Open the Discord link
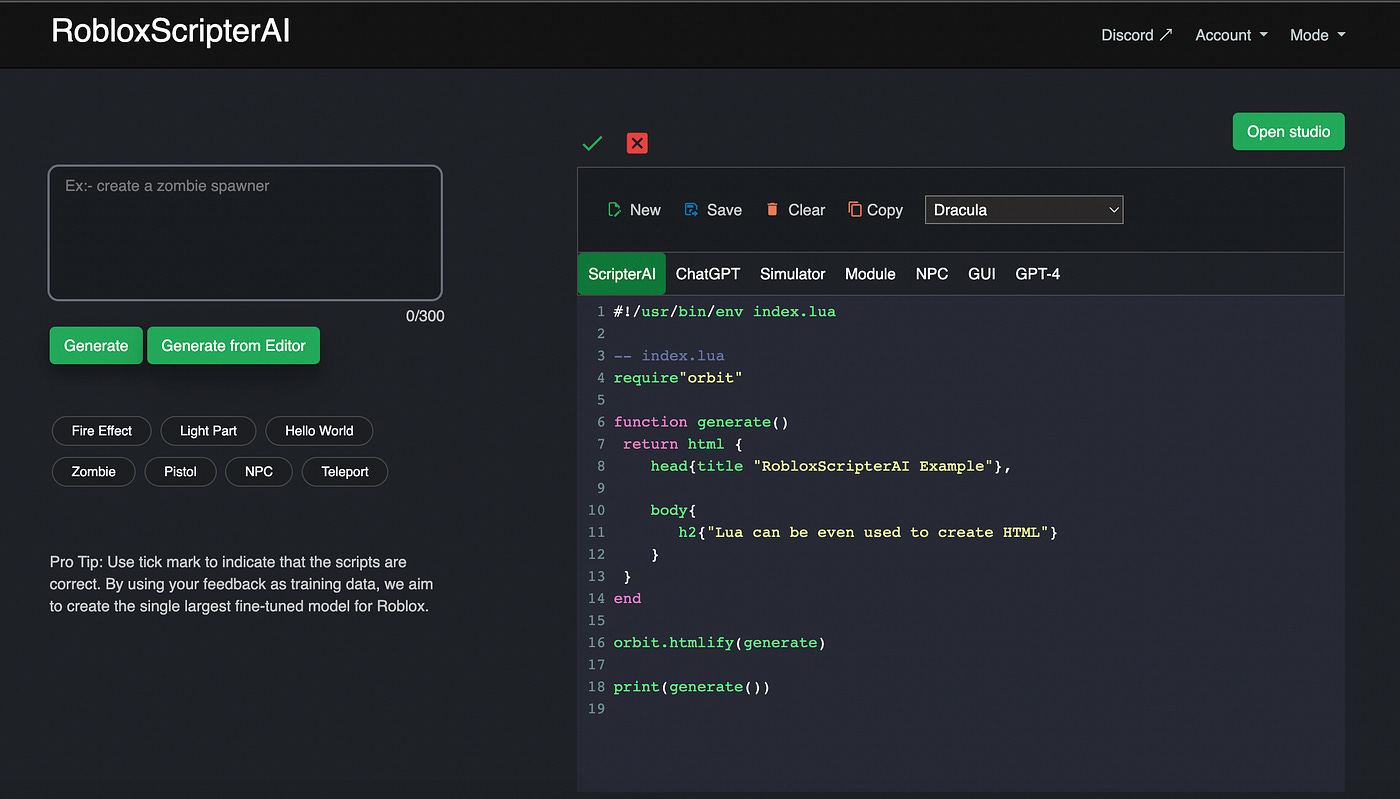The height and width of the screenshot is (799, 1400). (1136, 35)
